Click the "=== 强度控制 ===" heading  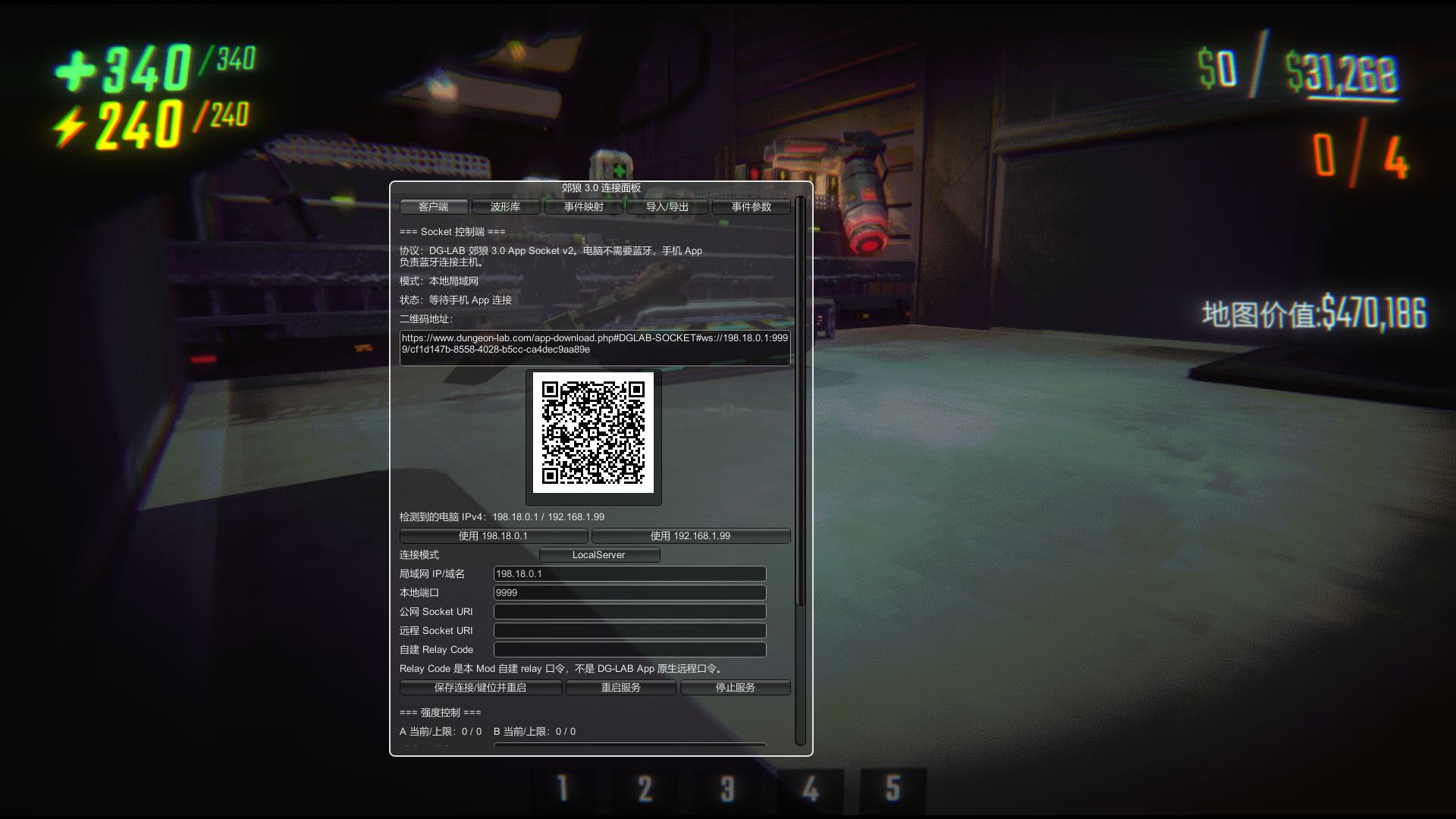[441, 713]
